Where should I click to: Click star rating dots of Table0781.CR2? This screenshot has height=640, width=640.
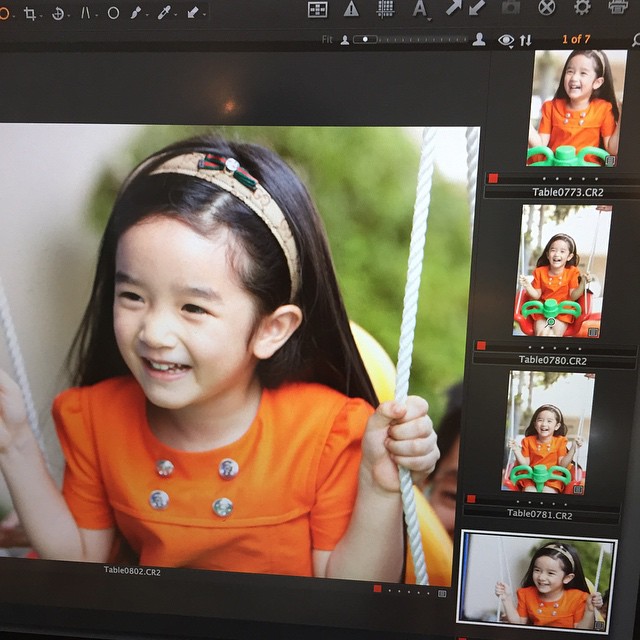[x=542, y=503]
